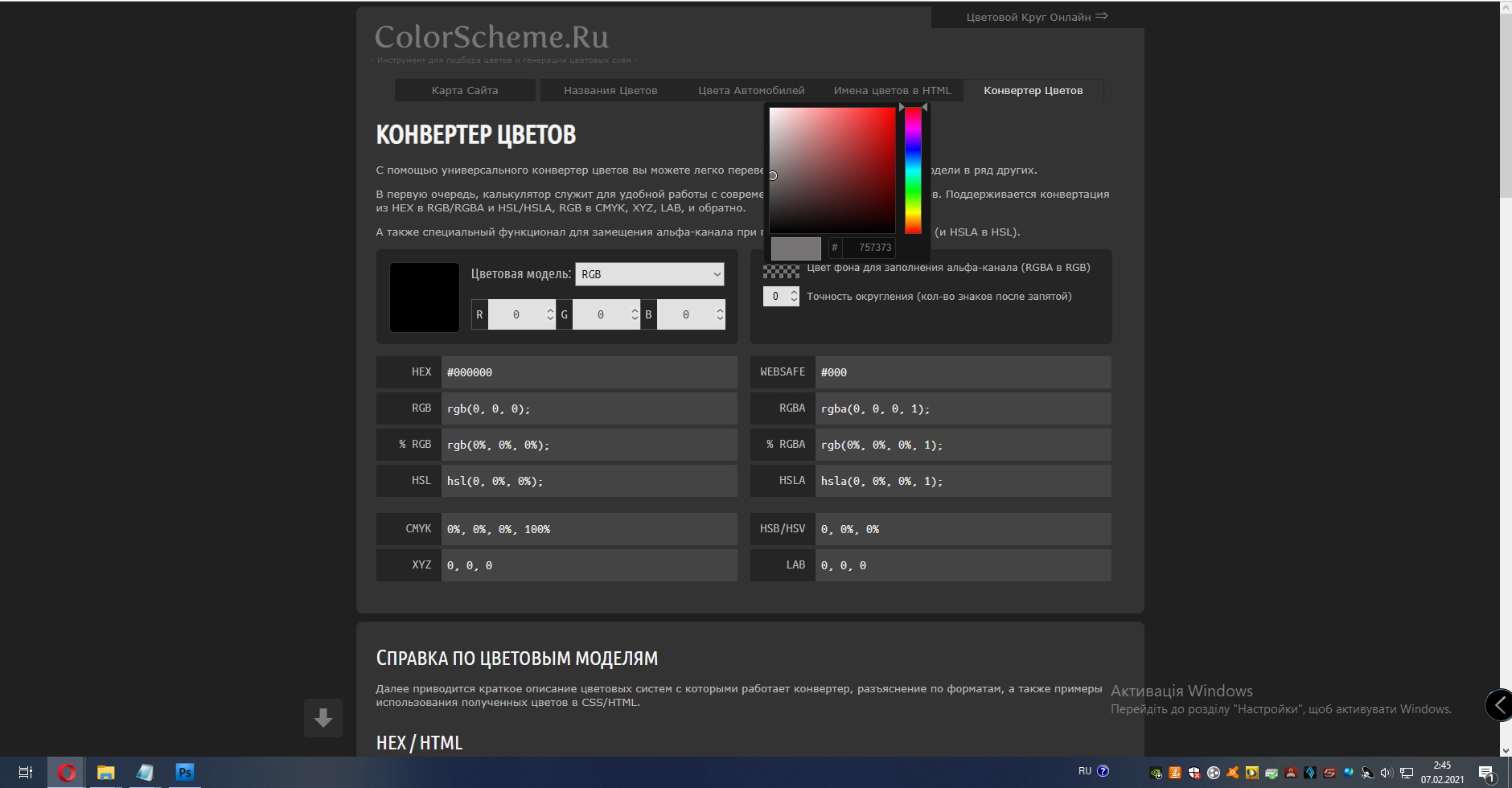1512x788 pixels.
Task: Click the % RGBA output field
Action: (963, 445)
